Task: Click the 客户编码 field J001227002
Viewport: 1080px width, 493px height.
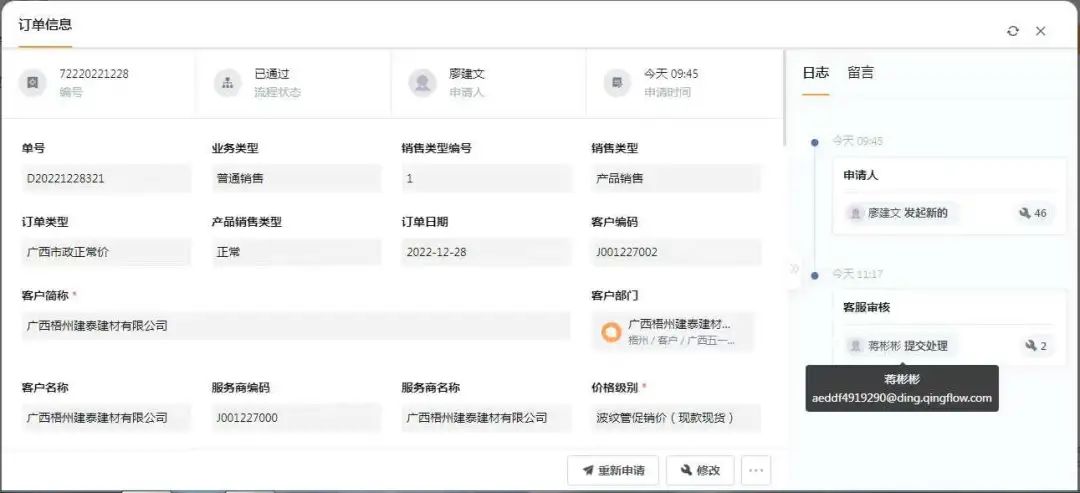Action: (x=676, y=252)
